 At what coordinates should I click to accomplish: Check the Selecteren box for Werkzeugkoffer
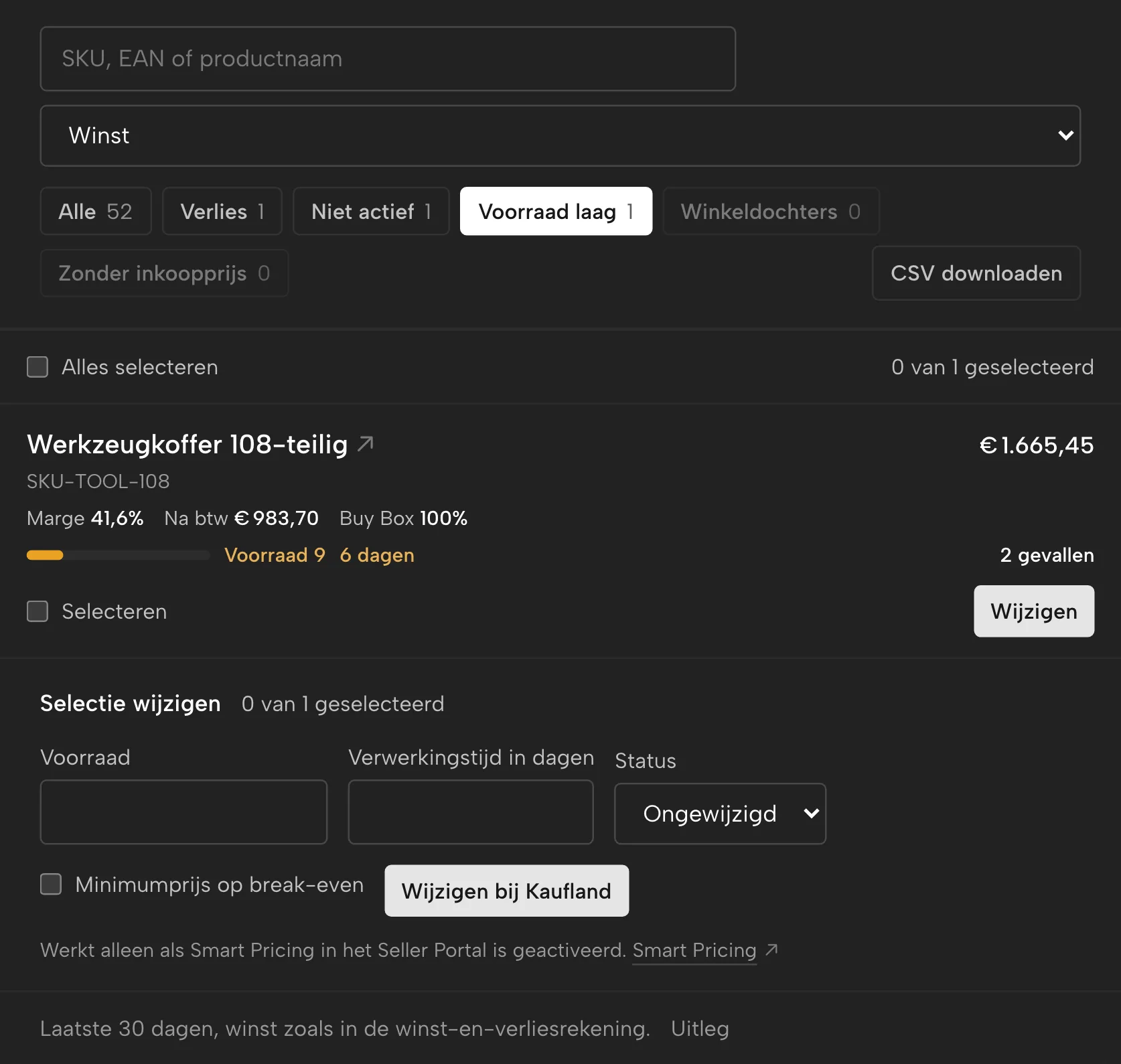38,611
